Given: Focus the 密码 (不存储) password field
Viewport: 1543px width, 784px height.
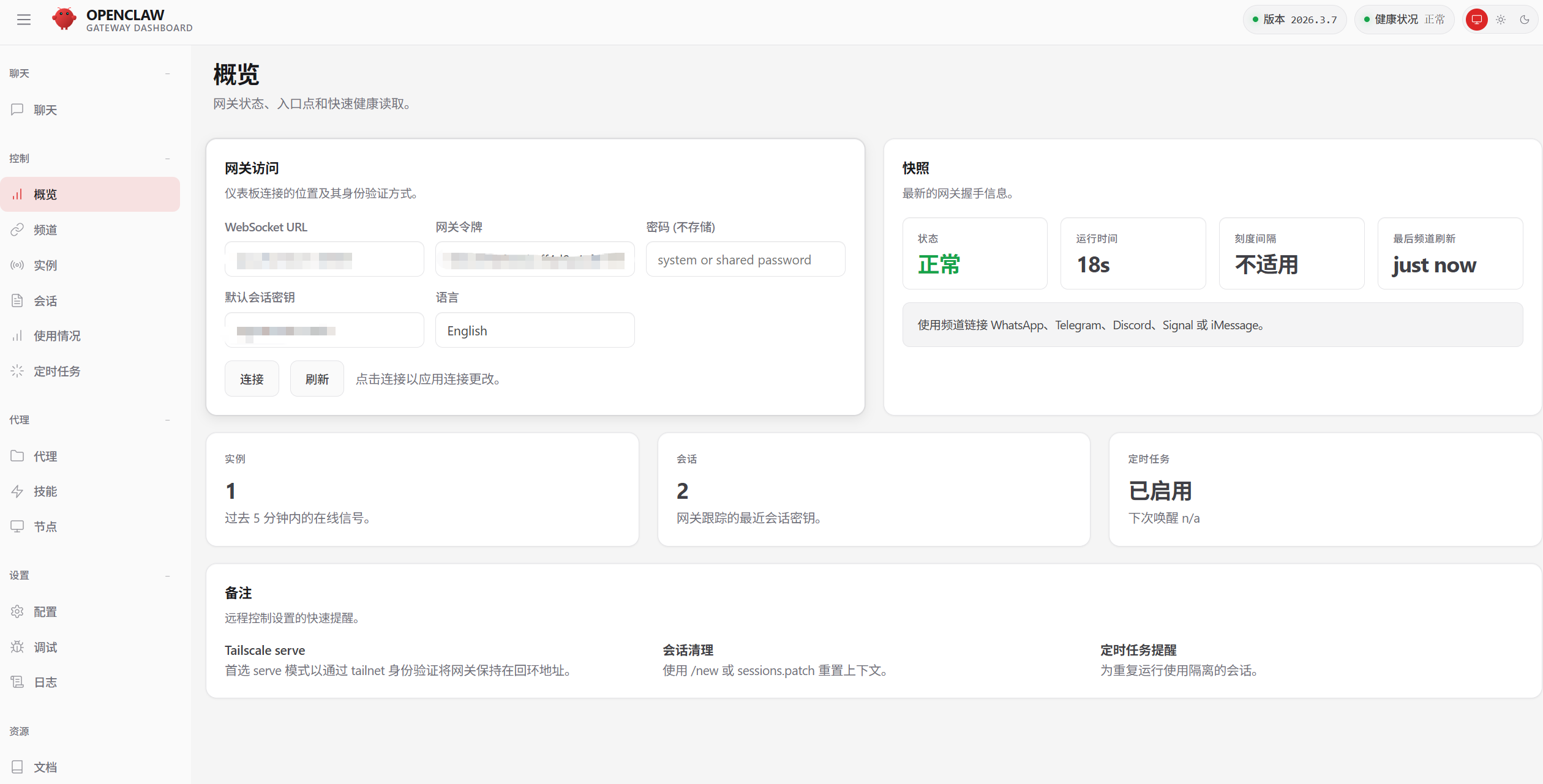Looking at the screenshot, I should pos(745,259).
